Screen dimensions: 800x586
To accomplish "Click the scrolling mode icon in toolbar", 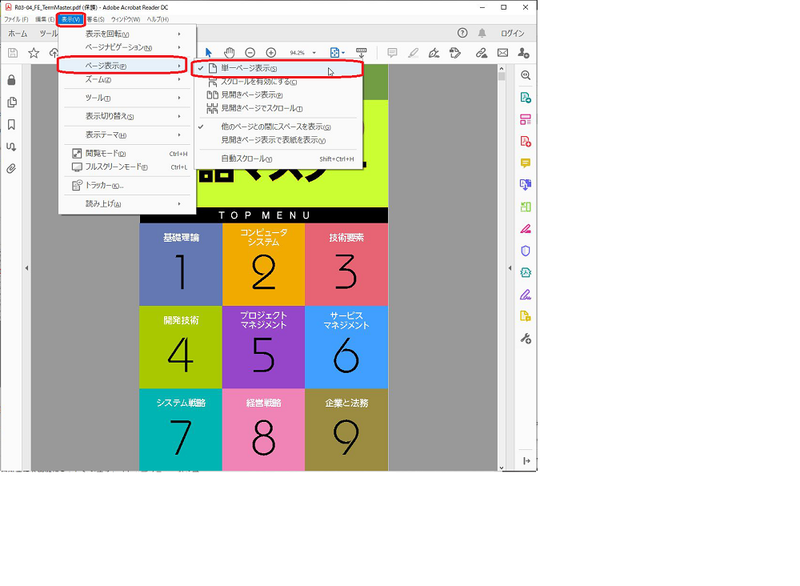I will pos(361,53).
